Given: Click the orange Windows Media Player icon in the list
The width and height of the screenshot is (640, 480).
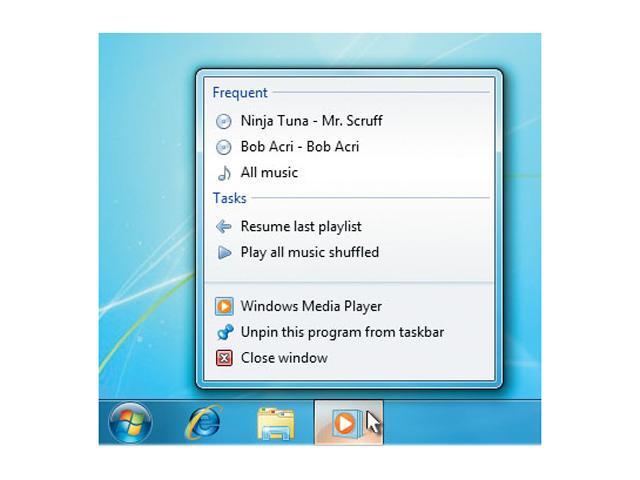Looking at the screenshot, I should point(224,307).
